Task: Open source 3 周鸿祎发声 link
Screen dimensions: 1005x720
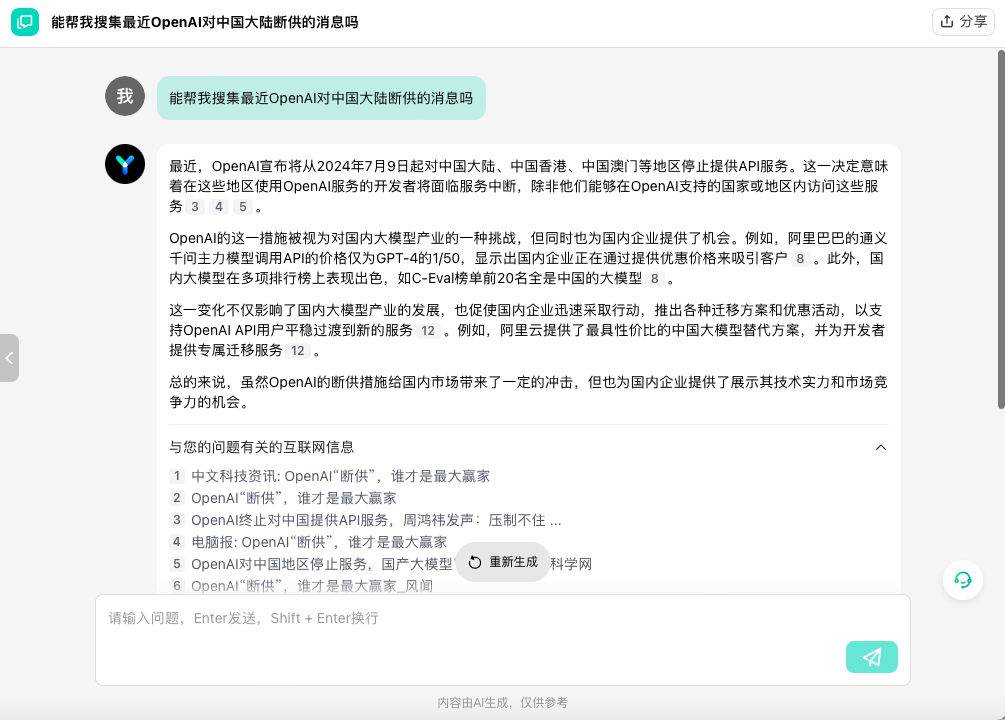Action: (x=376, y=520)
